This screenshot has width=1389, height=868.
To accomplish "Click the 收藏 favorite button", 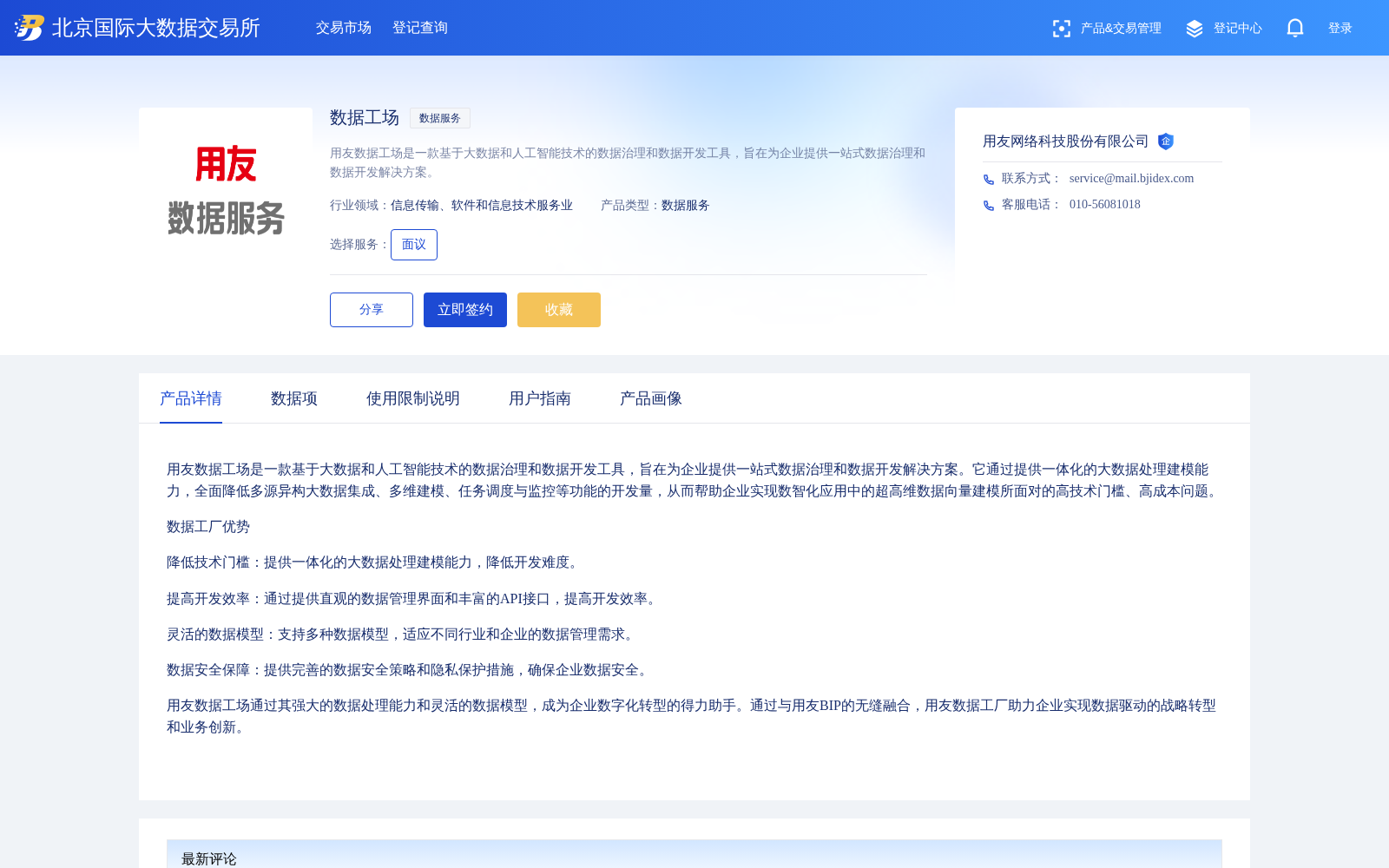I will pyautogui.click(x=559, y=310).
